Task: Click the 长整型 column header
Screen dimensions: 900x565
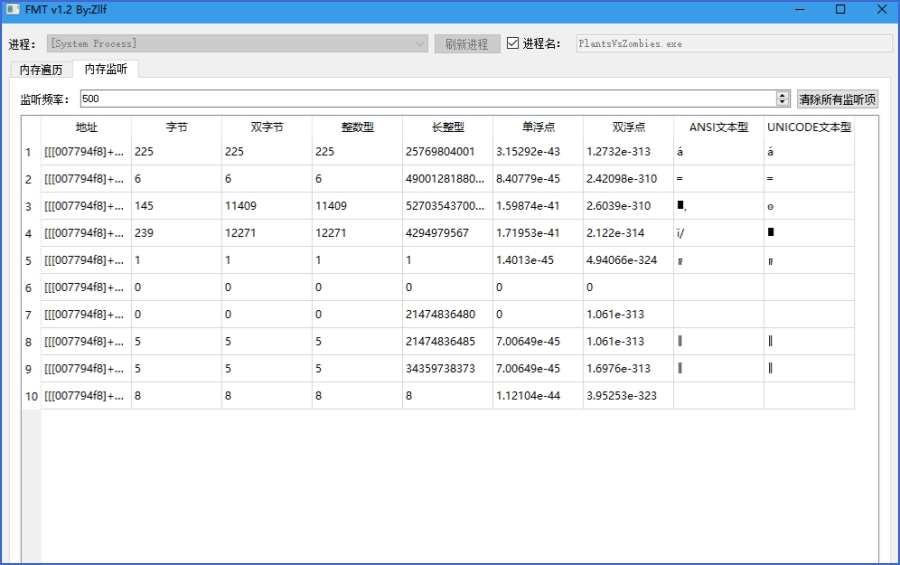Action: click(x=448, y=127)
